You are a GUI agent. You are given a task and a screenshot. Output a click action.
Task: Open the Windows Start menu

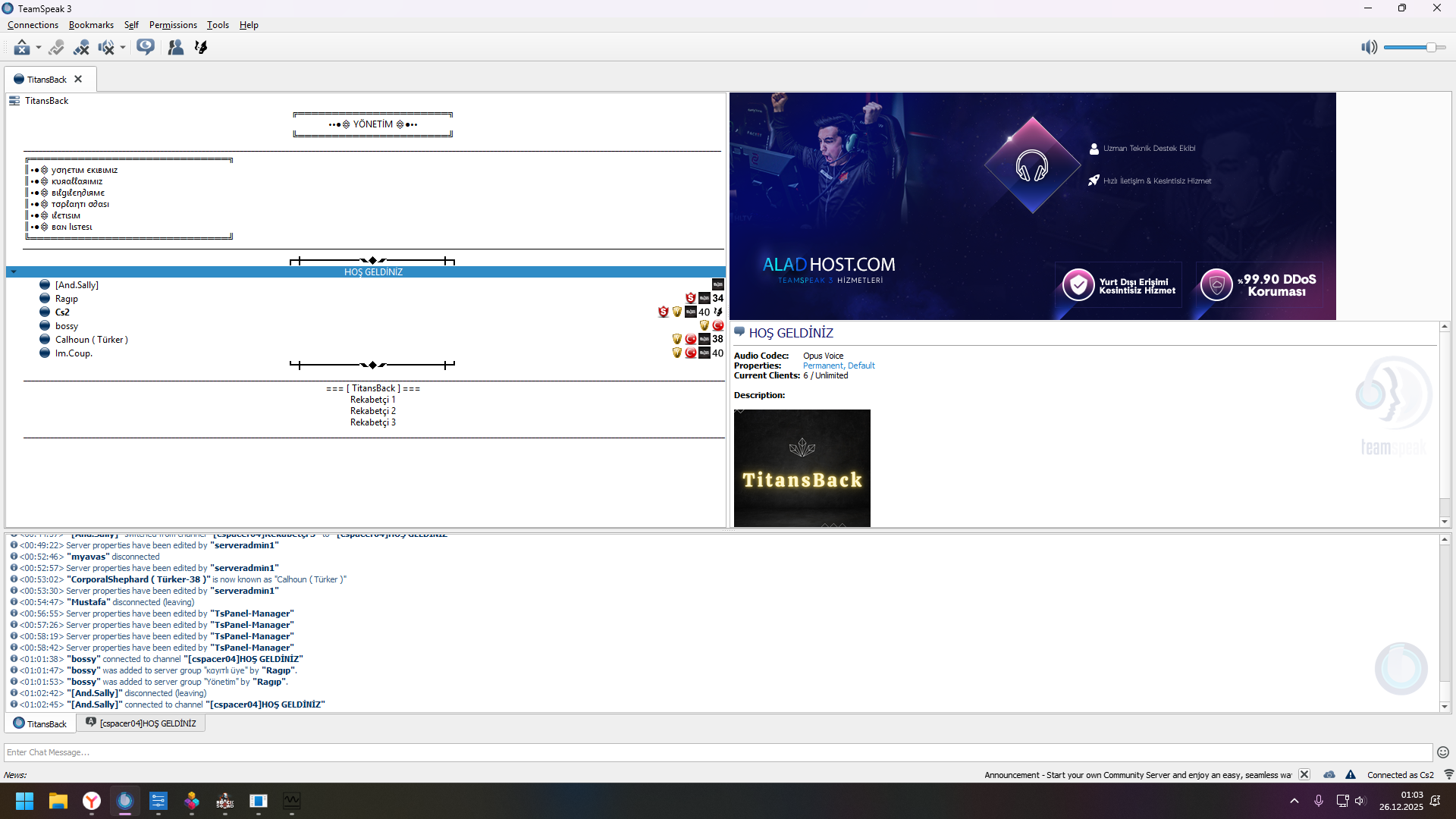point(25,801)
